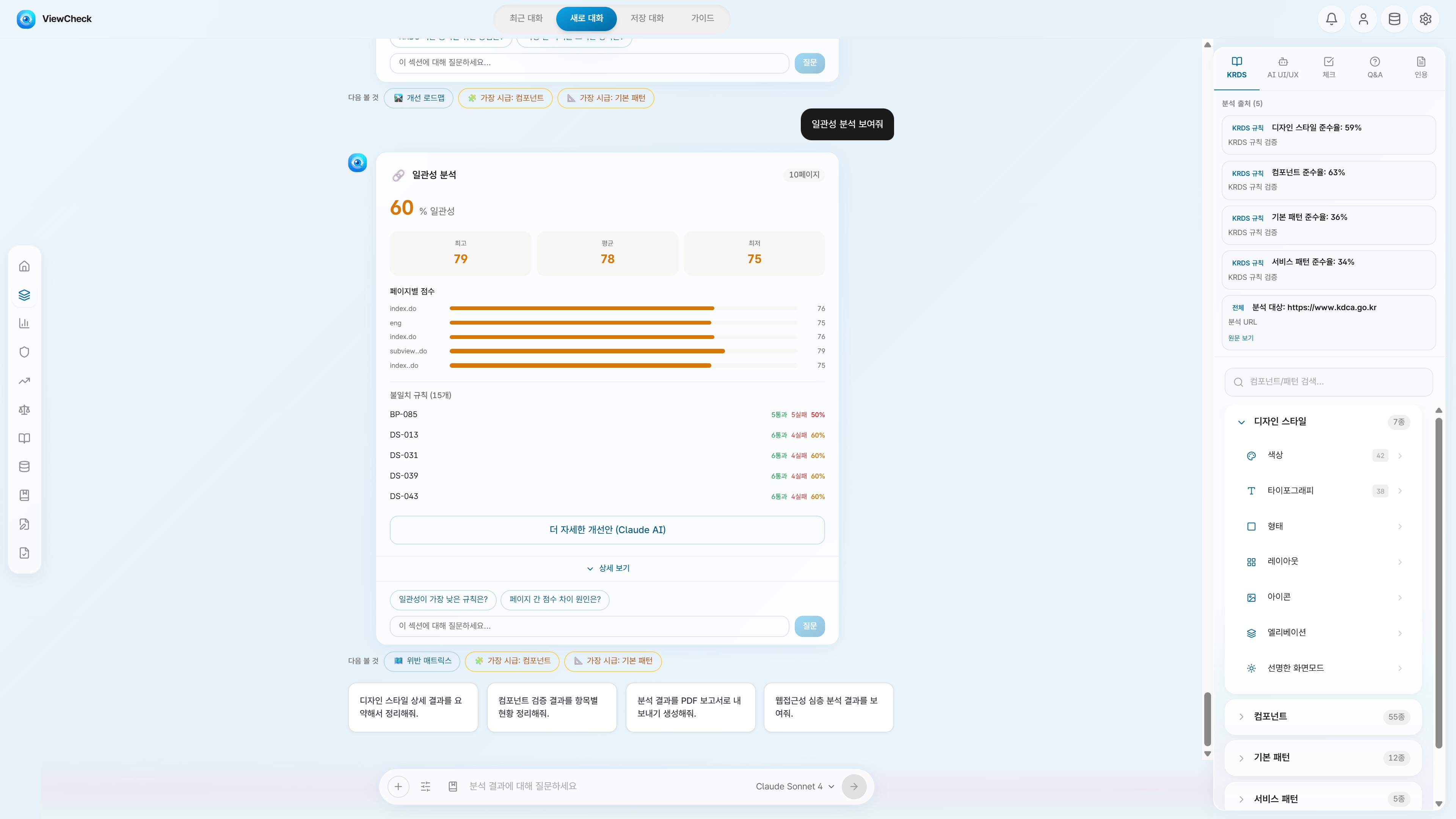Click the database icon in top bar

[x=1395, y=19]
